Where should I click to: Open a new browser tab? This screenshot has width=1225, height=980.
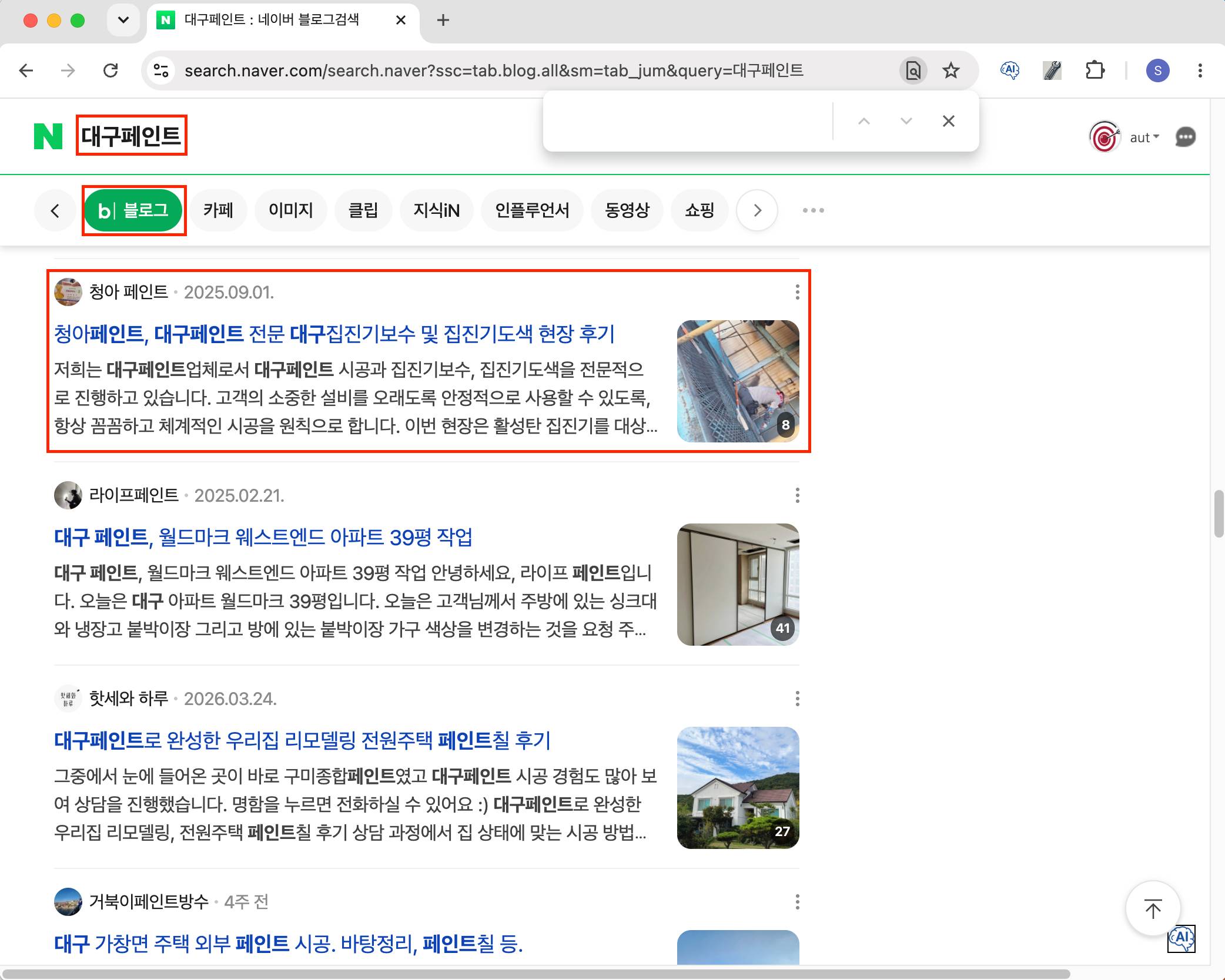click(x=443, y=21)
